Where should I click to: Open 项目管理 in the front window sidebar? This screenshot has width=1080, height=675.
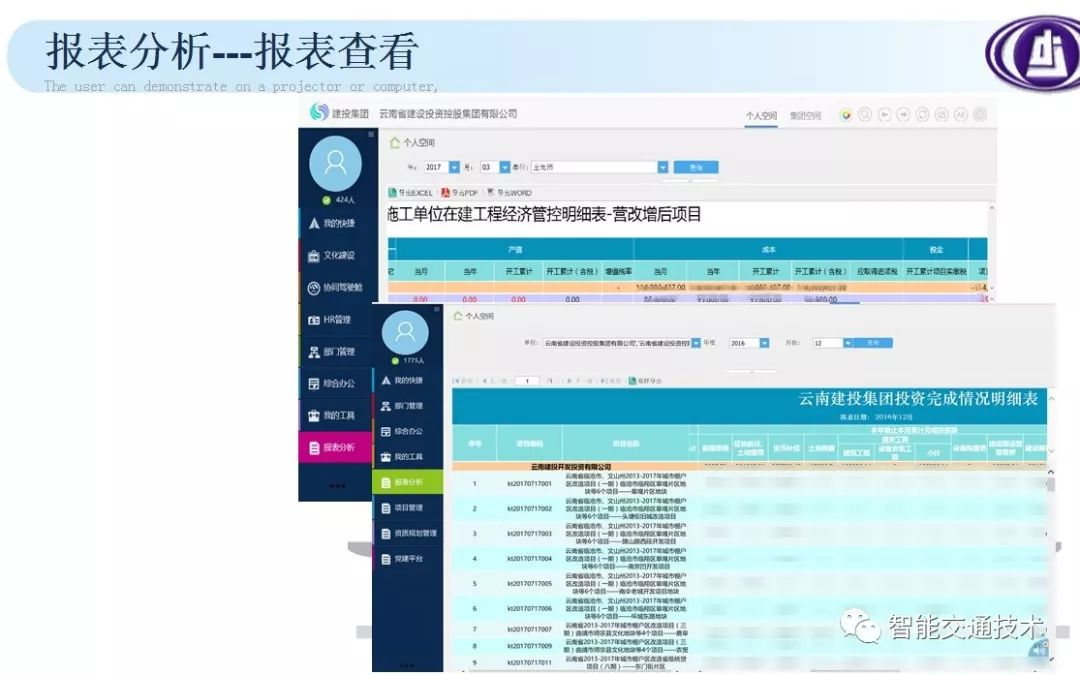408,508
